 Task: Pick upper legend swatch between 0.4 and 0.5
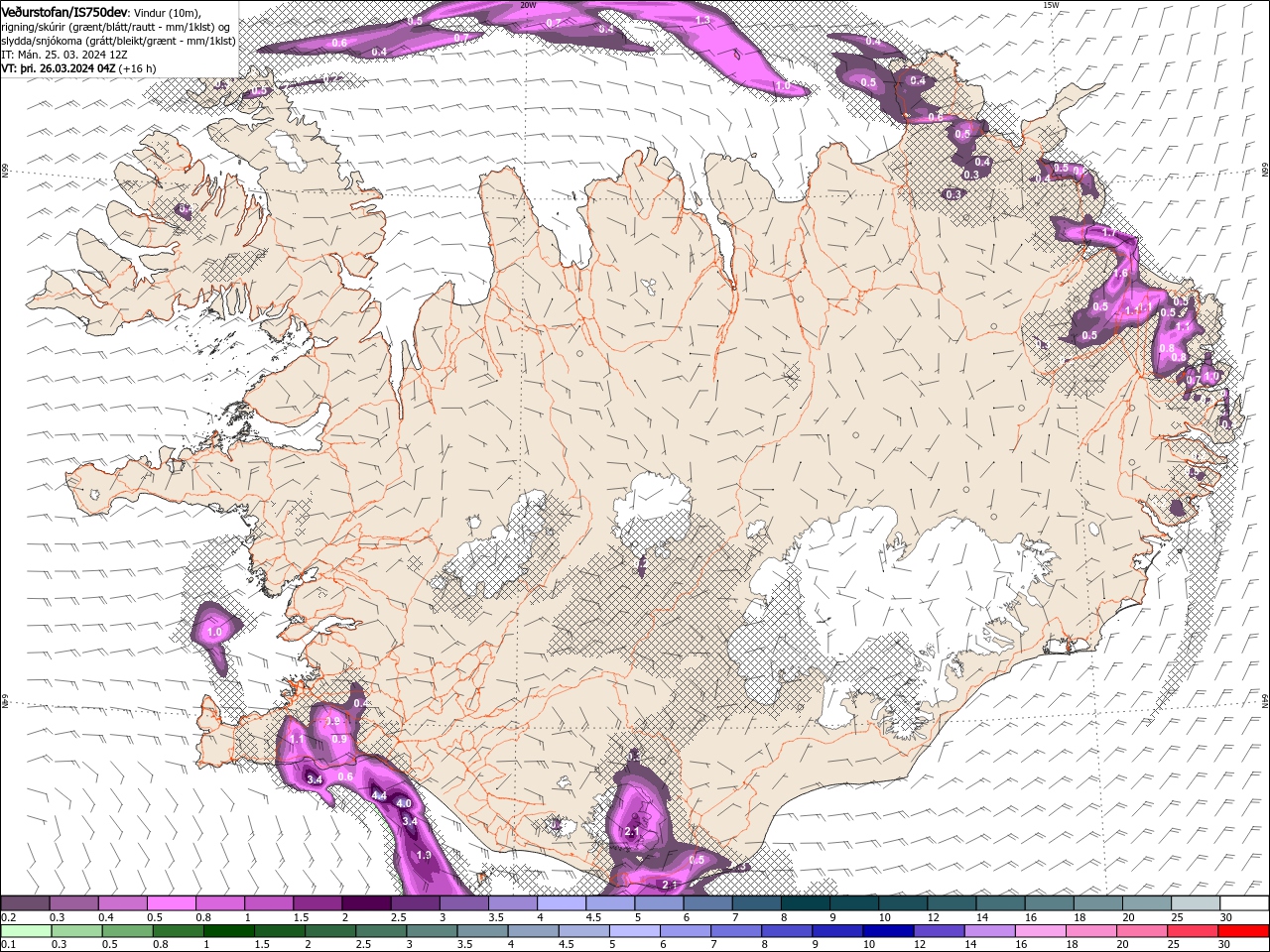(x=122, y=903)
